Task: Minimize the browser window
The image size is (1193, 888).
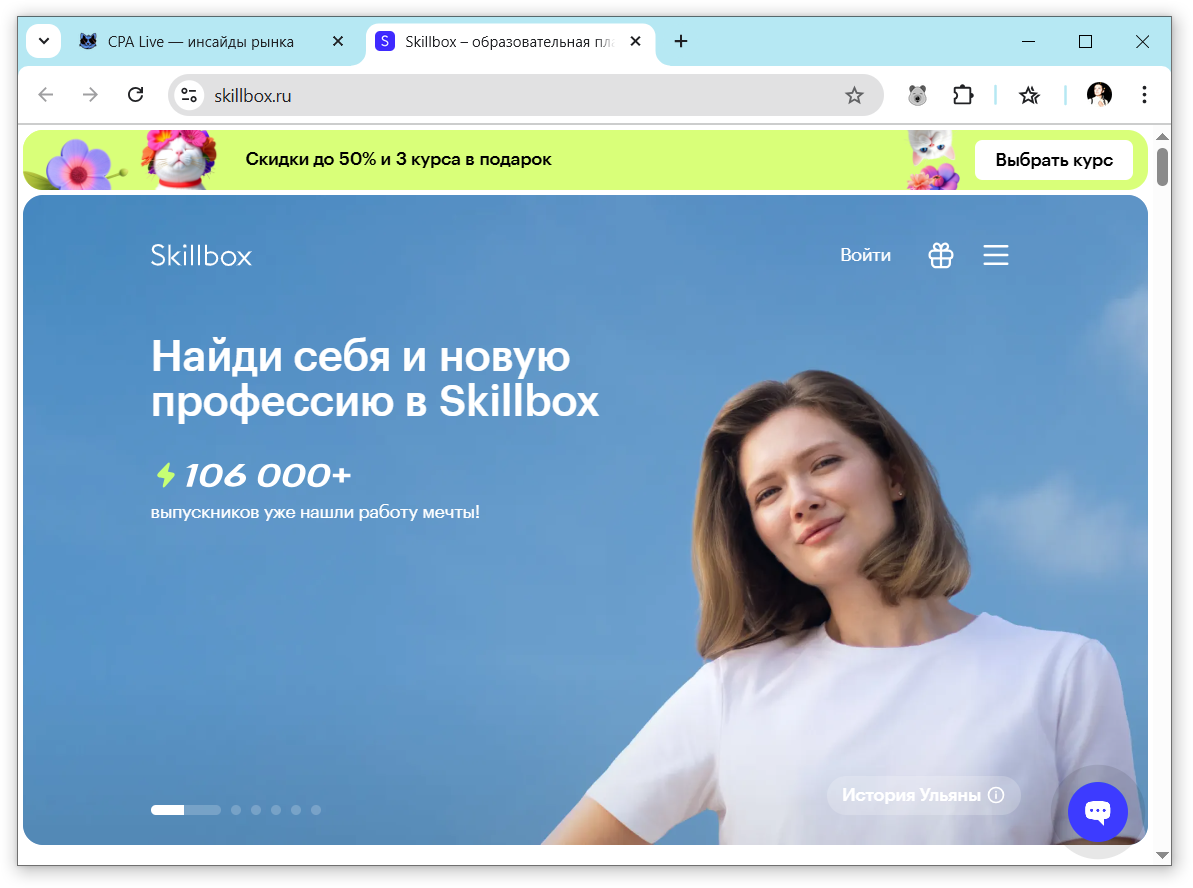Action: point(1028,41)
